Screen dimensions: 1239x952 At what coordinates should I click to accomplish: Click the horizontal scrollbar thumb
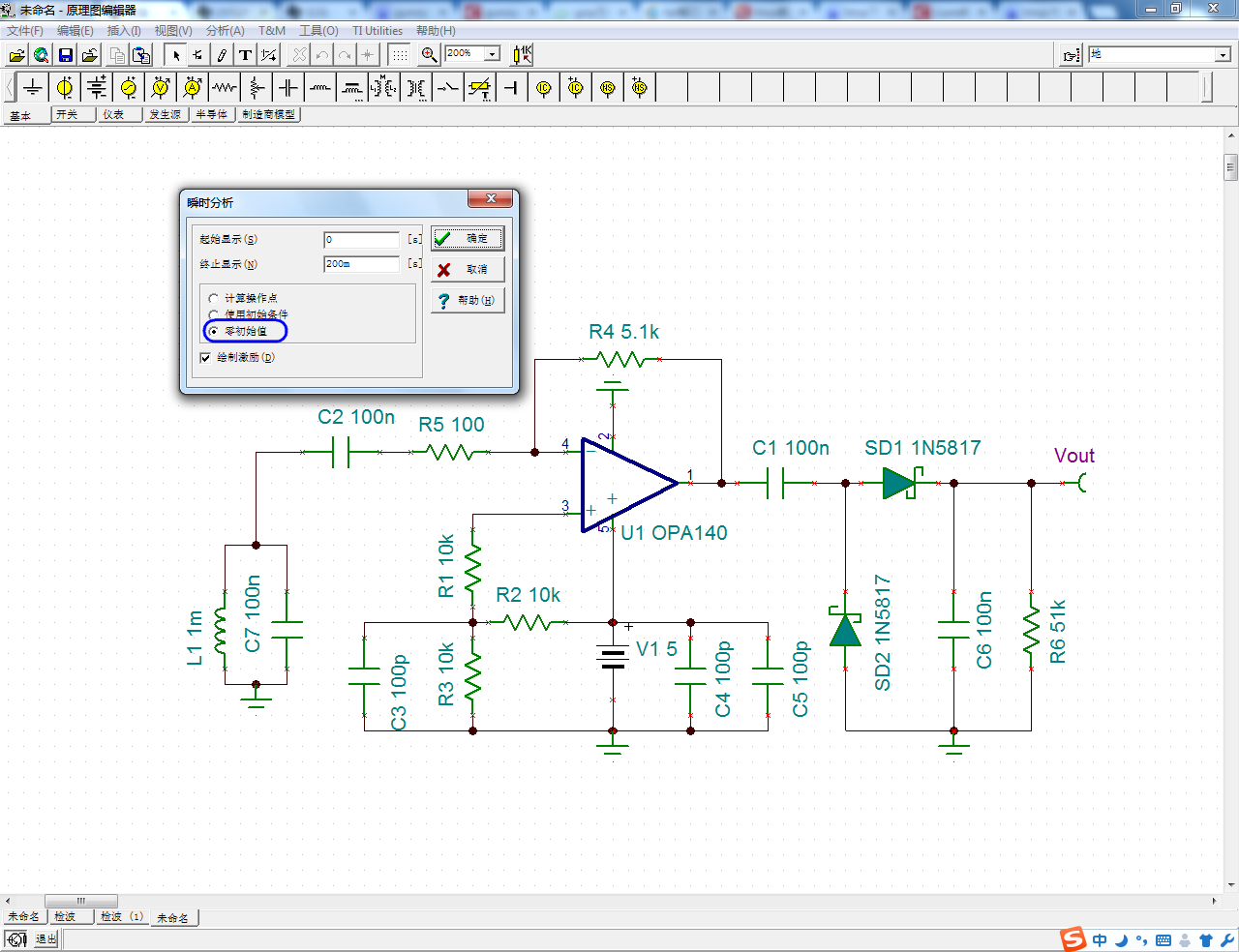pos(81,901)
